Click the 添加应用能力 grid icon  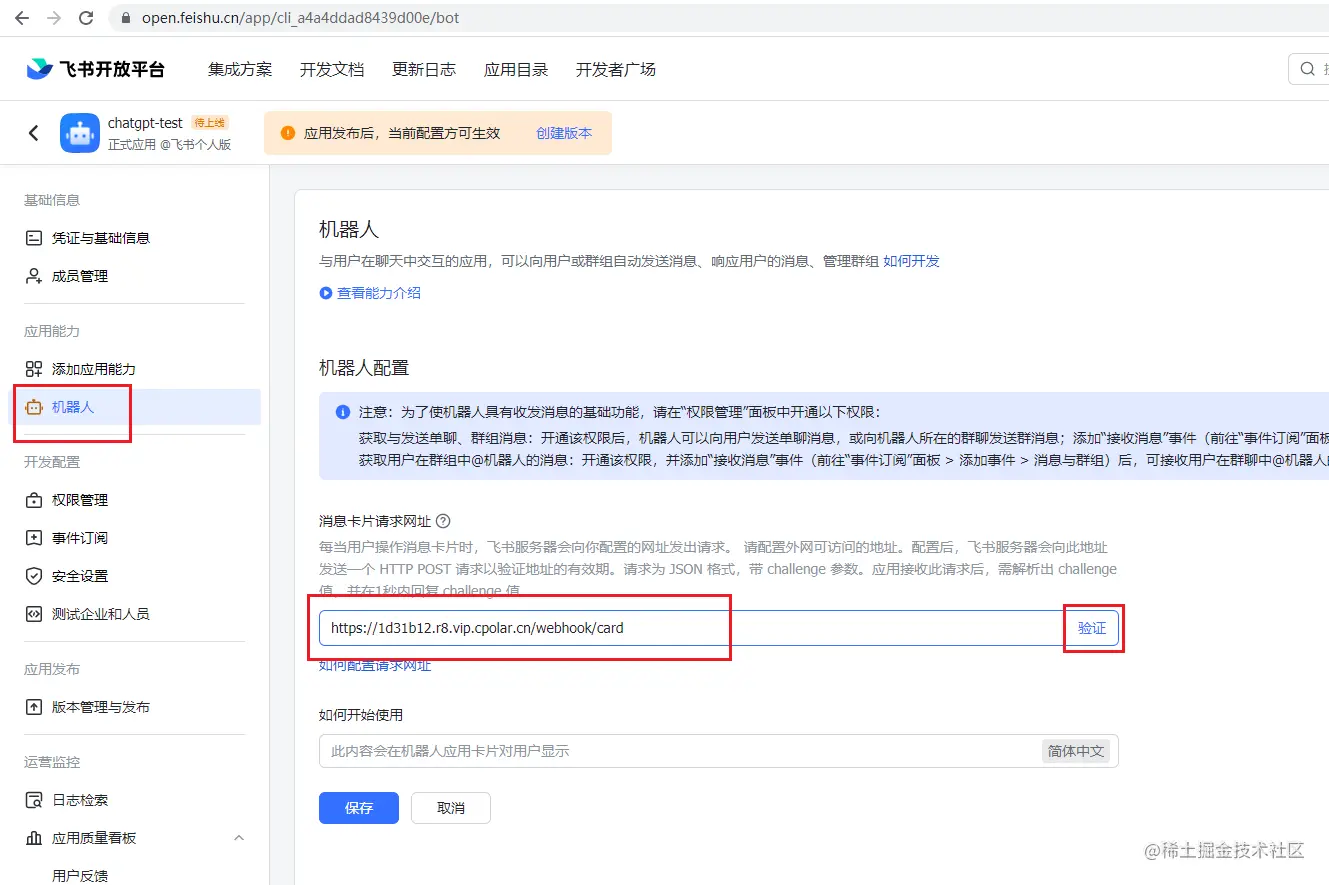point(34,369)
